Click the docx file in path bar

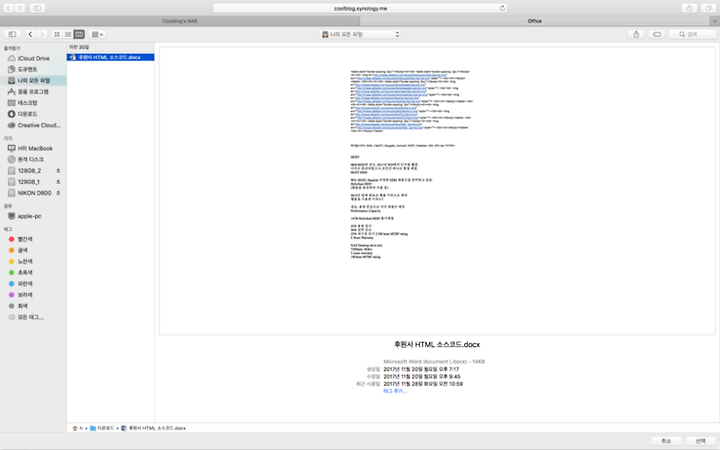click(153, 428)
